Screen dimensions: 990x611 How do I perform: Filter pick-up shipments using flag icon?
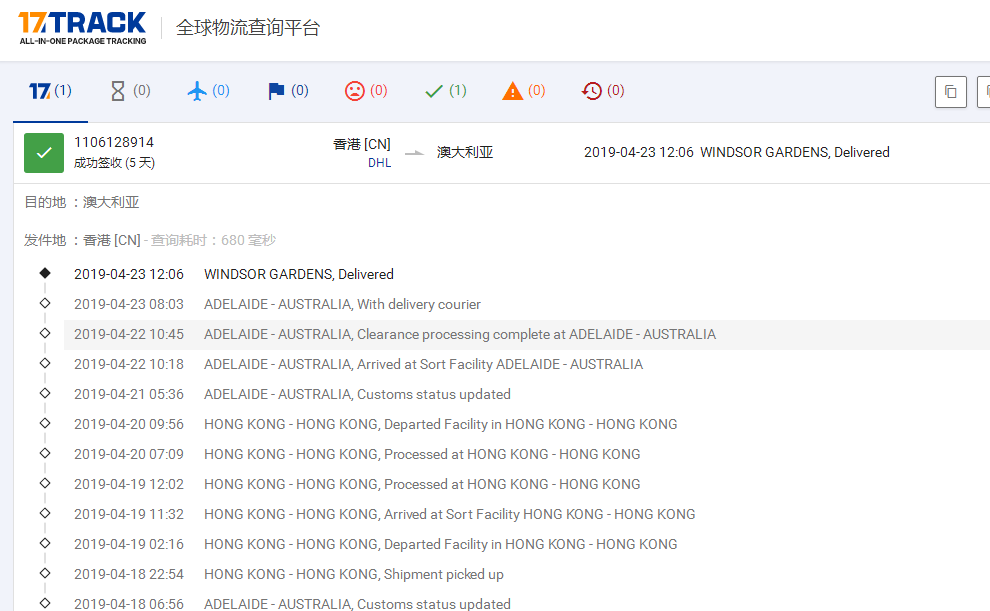pos(277,90)
